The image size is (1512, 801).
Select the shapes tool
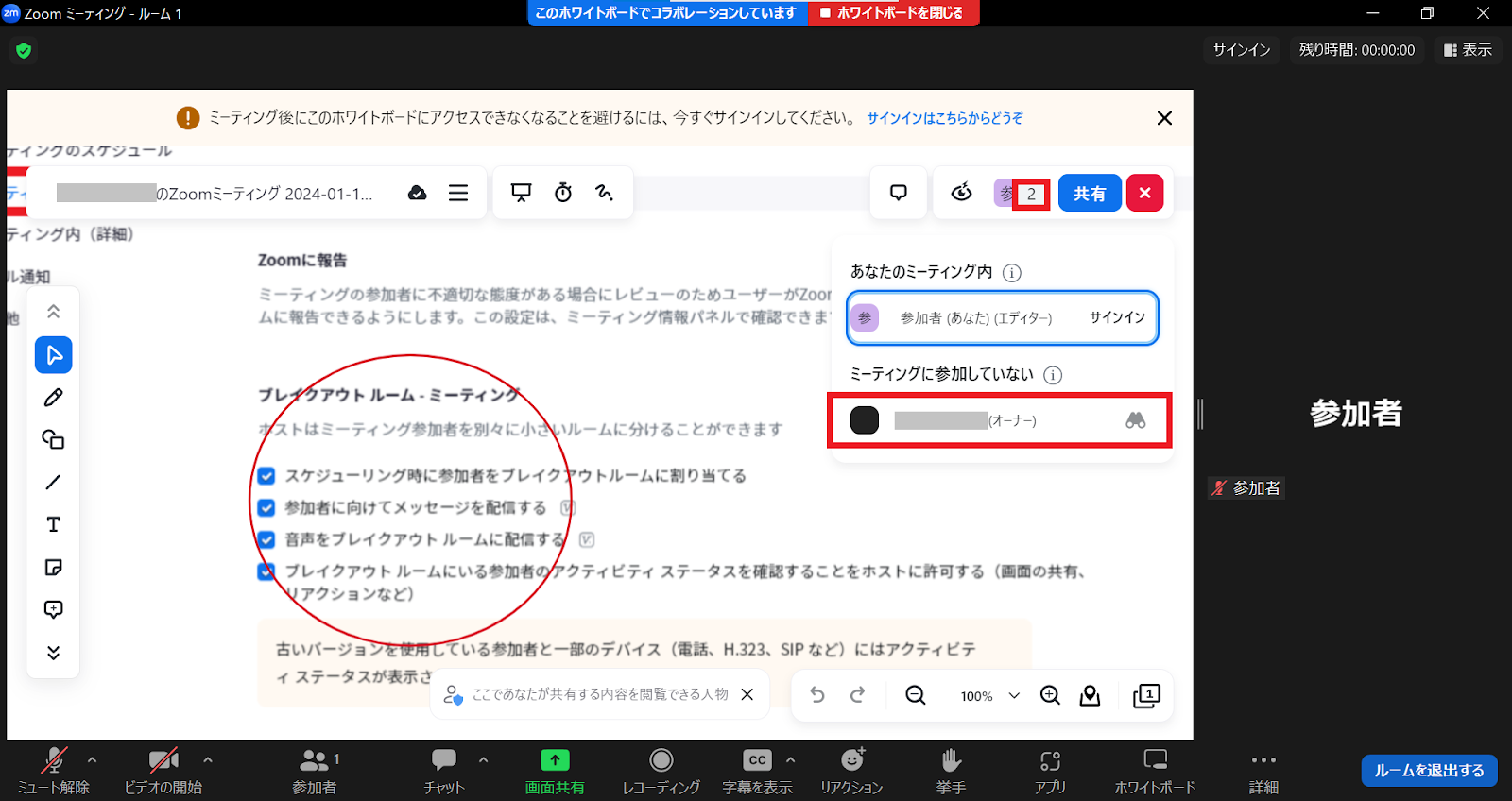click(54, 439)
